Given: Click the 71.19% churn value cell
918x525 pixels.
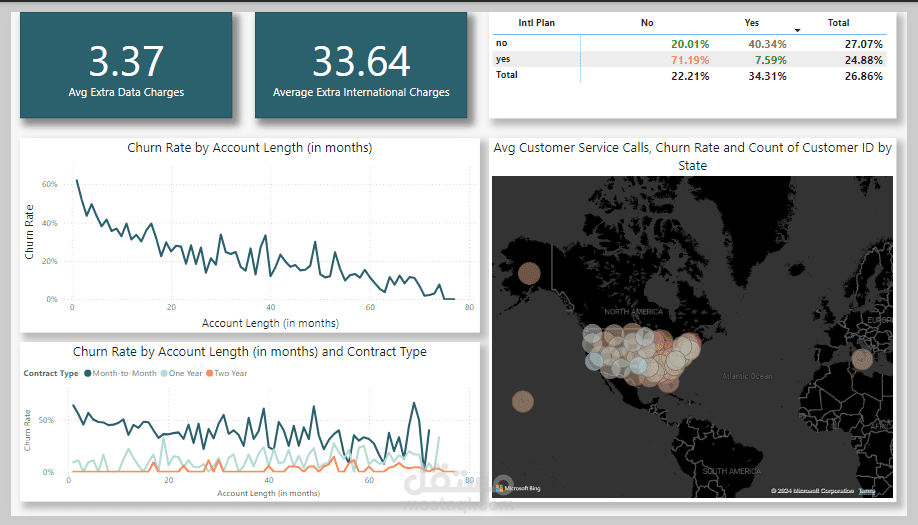Looking at the screenshot, I should pos(690,60).
